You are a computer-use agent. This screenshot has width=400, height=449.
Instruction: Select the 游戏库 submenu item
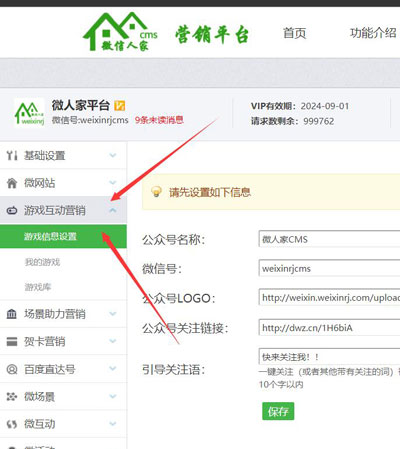[x=38, y=287]
